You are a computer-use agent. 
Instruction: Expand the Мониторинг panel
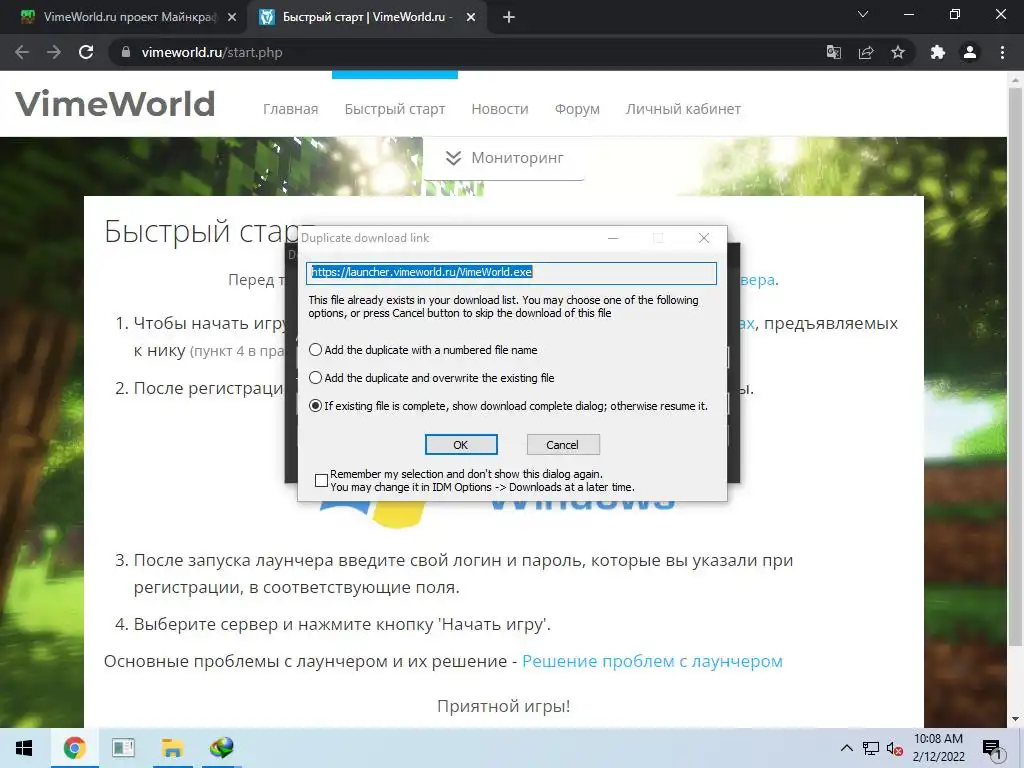coord(504,158)
